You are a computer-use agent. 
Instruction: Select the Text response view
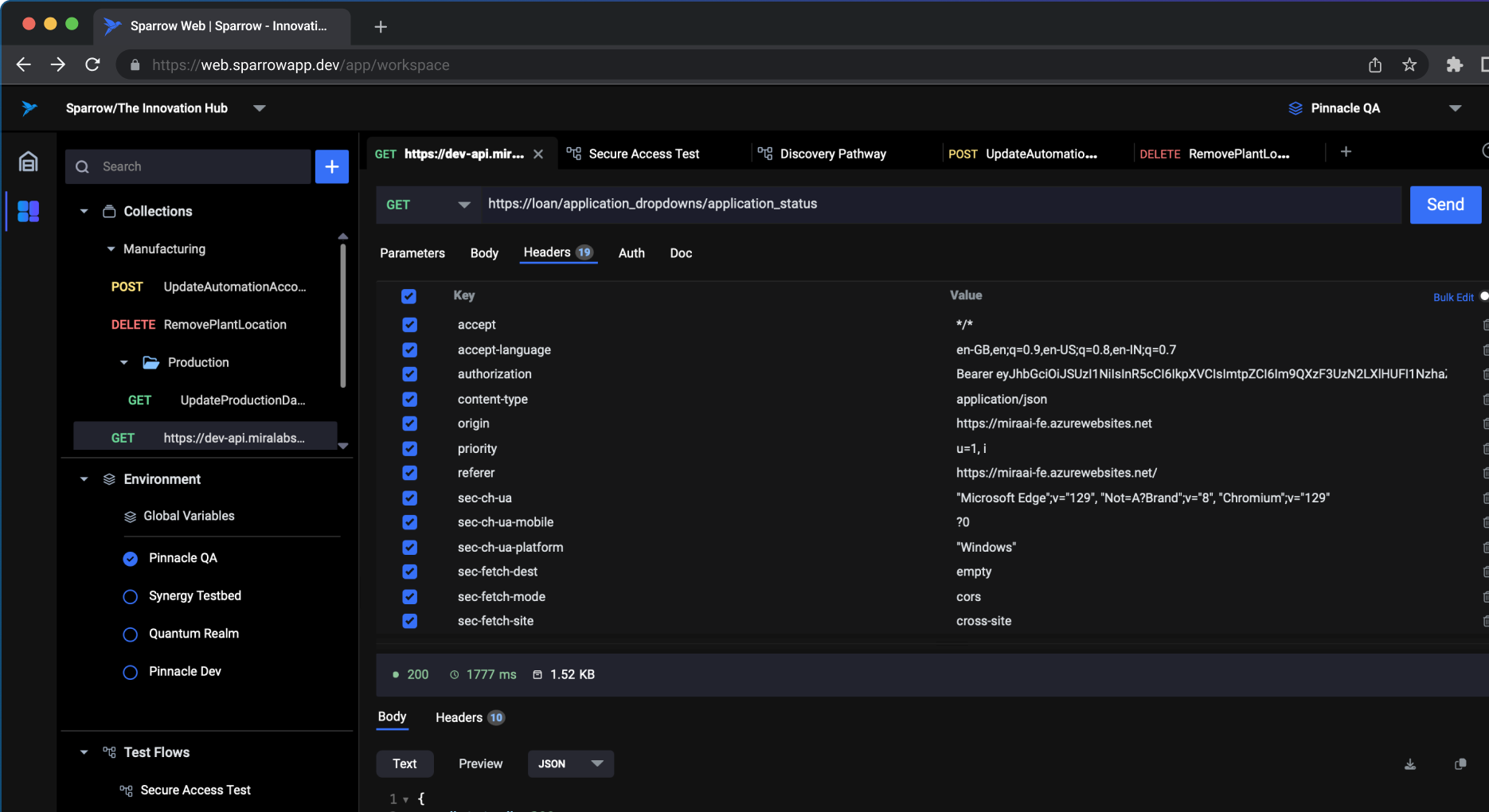click(x=404, y=763)
